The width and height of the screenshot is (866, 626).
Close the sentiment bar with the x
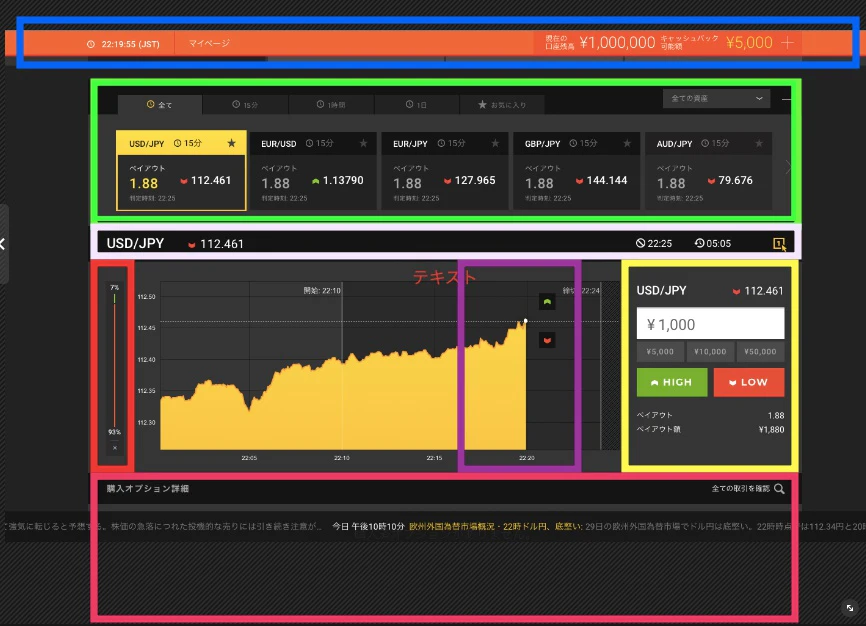115,448
